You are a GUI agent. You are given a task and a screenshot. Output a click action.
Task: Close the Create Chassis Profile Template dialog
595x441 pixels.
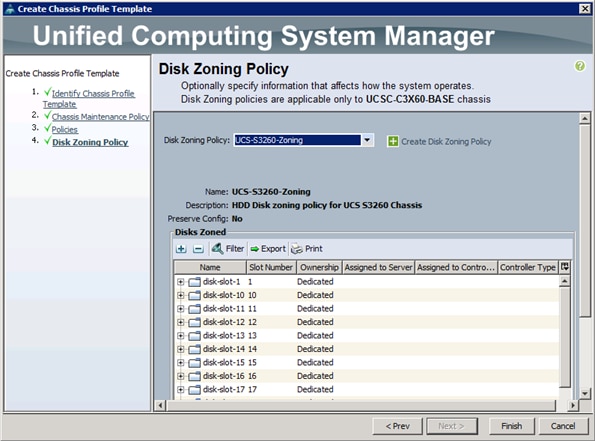coord(585,8)
